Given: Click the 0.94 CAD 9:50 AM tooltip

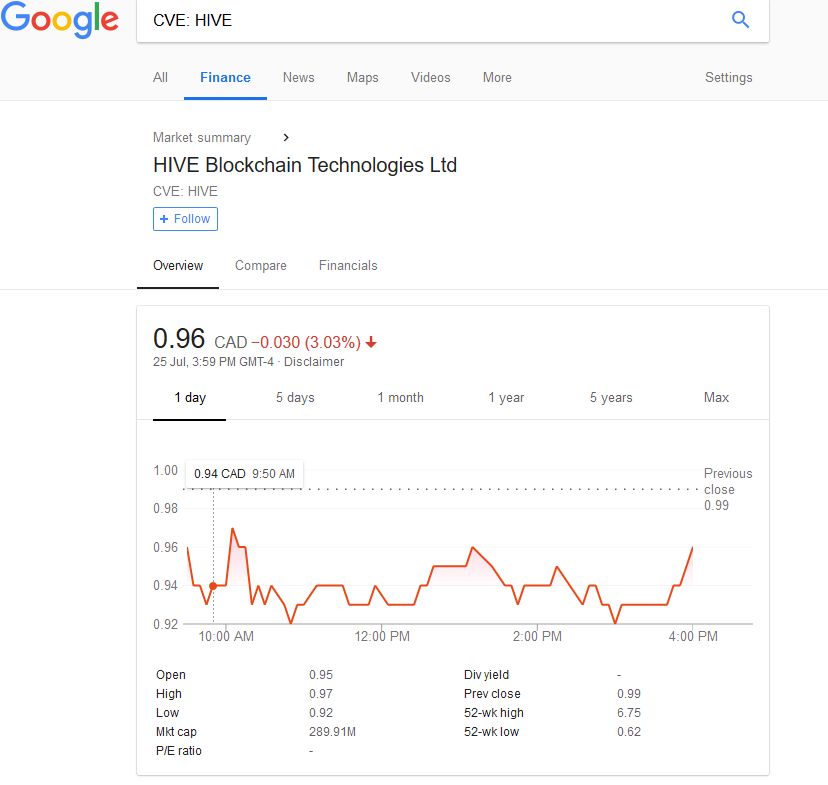Looking at the screenshot, I should 244,474.
